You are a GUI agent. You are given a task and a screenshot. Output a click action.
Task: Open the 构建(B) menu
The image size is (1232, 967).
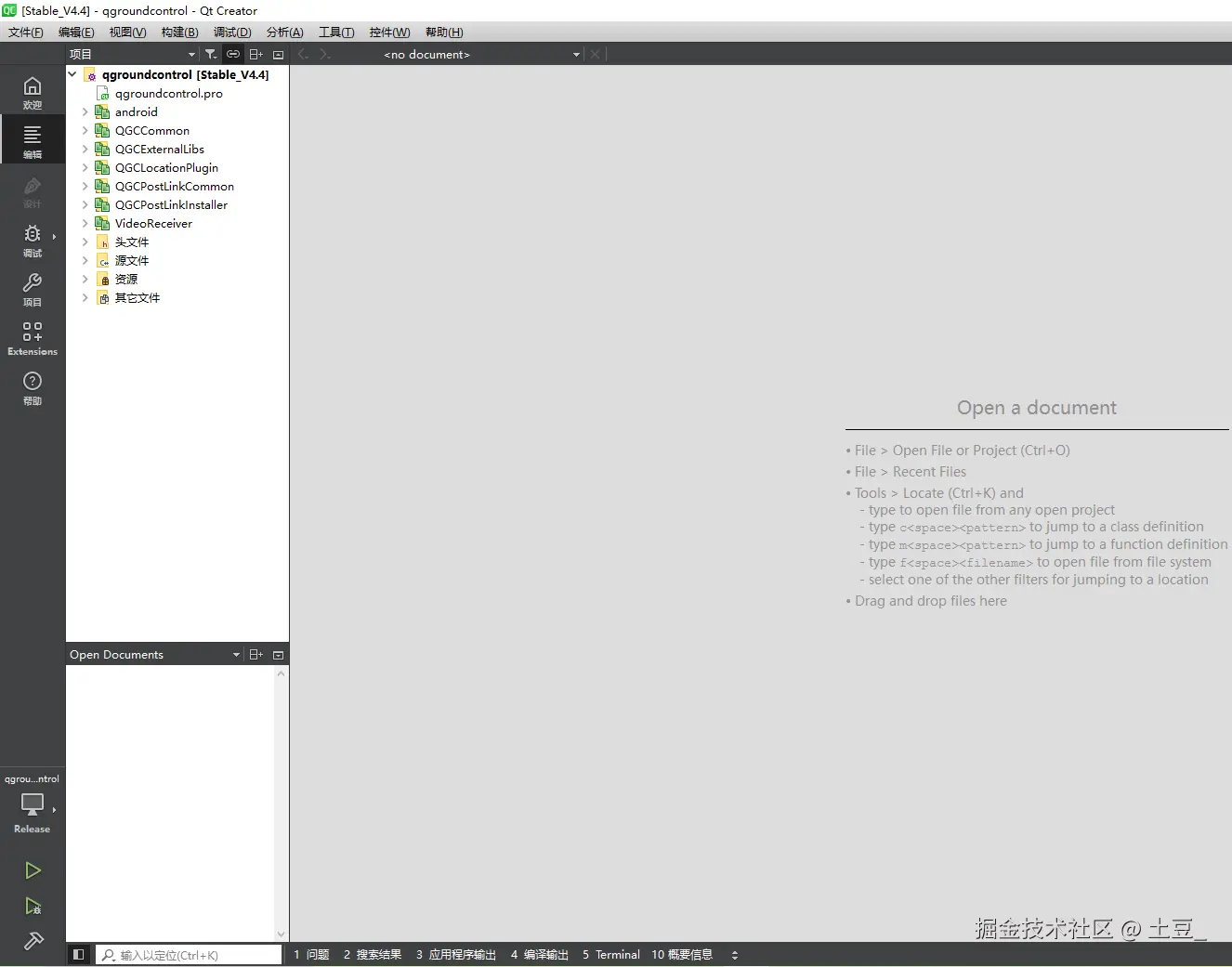point(179,32)
